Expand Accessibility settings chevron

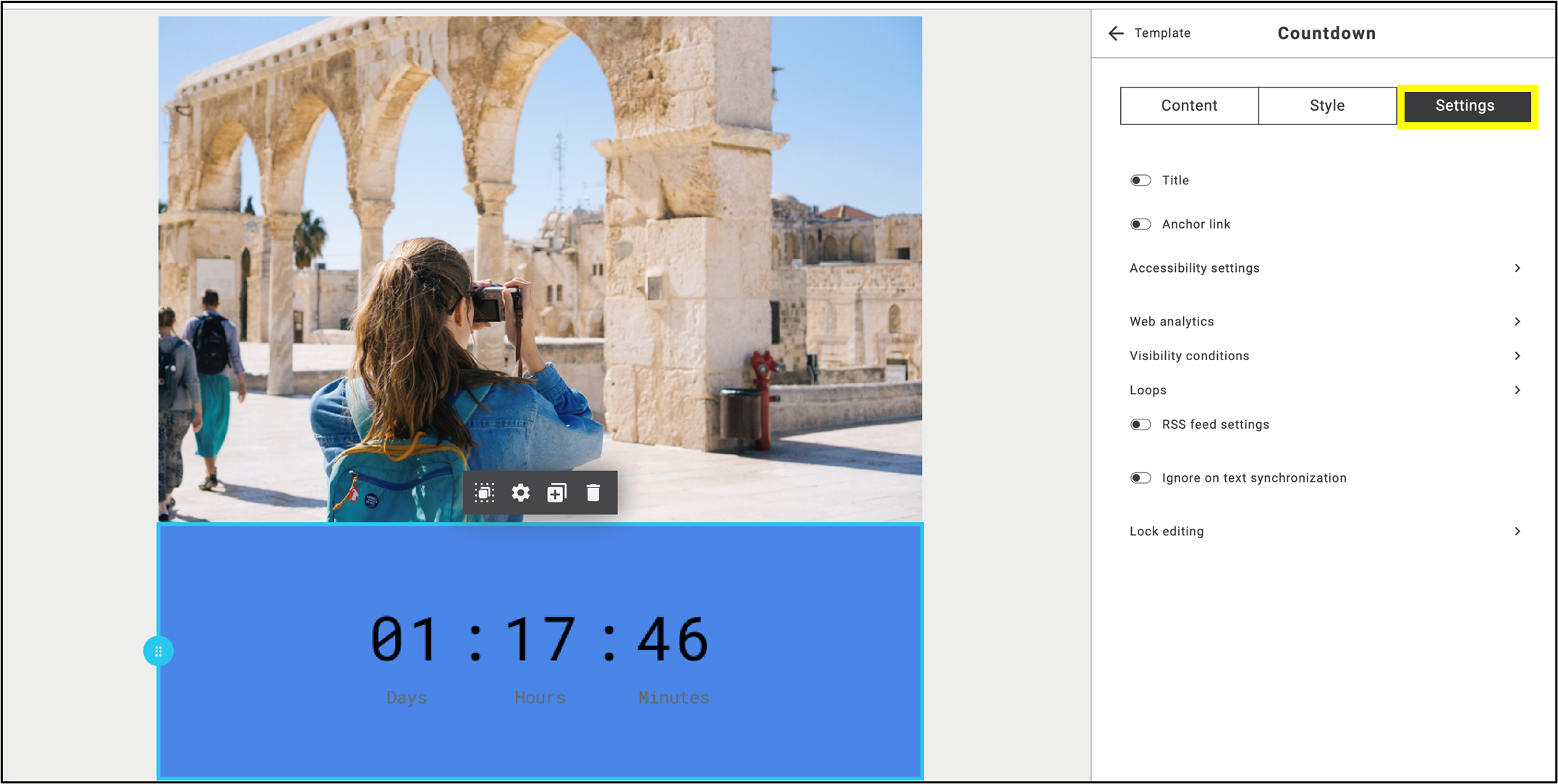coord(1517,268)
